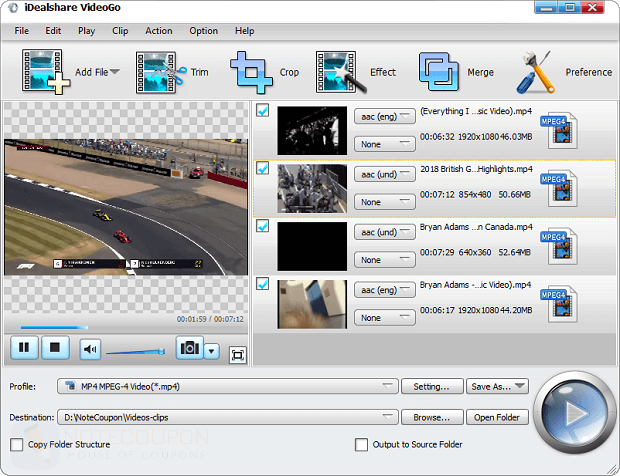620x476 pixels.
Task: Enable Output to Source Folder checkbox
Action: [x=361, y=444]
